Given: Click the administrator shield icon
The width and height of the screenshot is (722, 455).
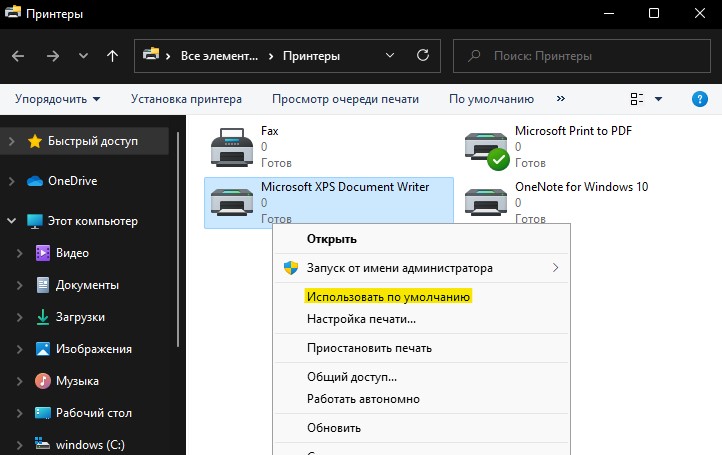Looking at the screenshot, I should click(x=291, y=268).
